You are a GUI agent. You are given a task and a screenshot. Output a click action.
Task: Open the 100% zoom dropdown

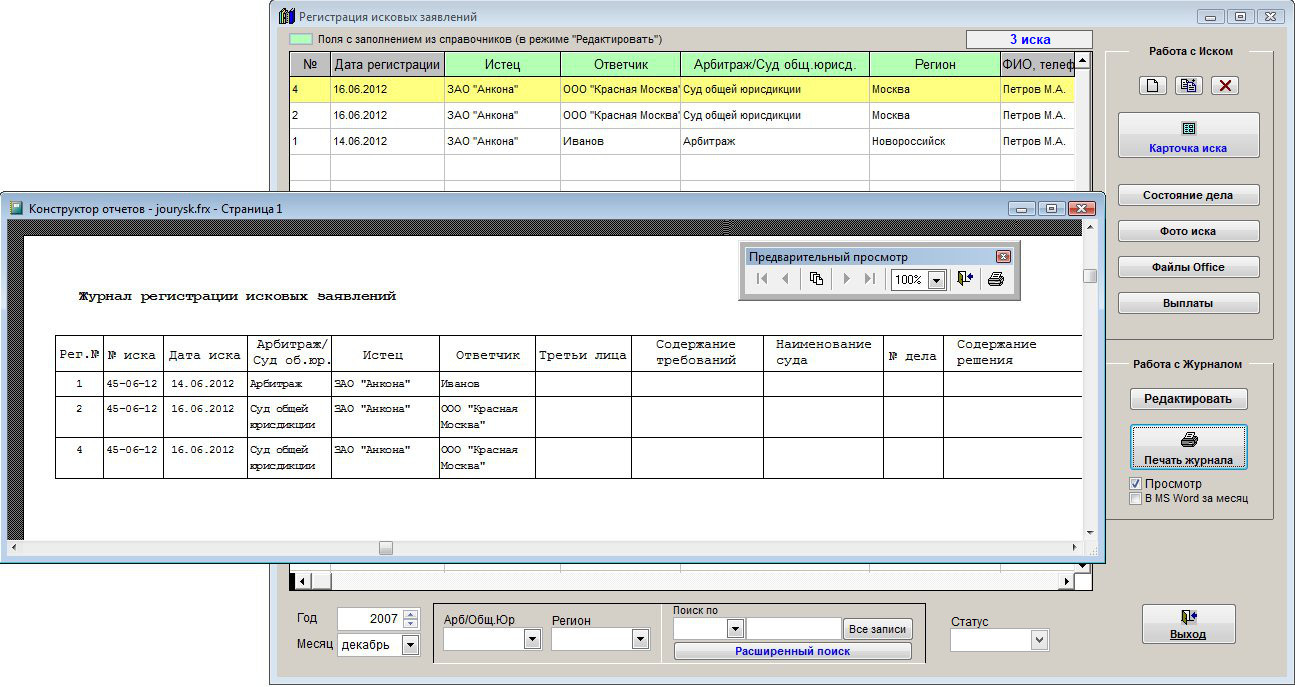click(937, 280)
